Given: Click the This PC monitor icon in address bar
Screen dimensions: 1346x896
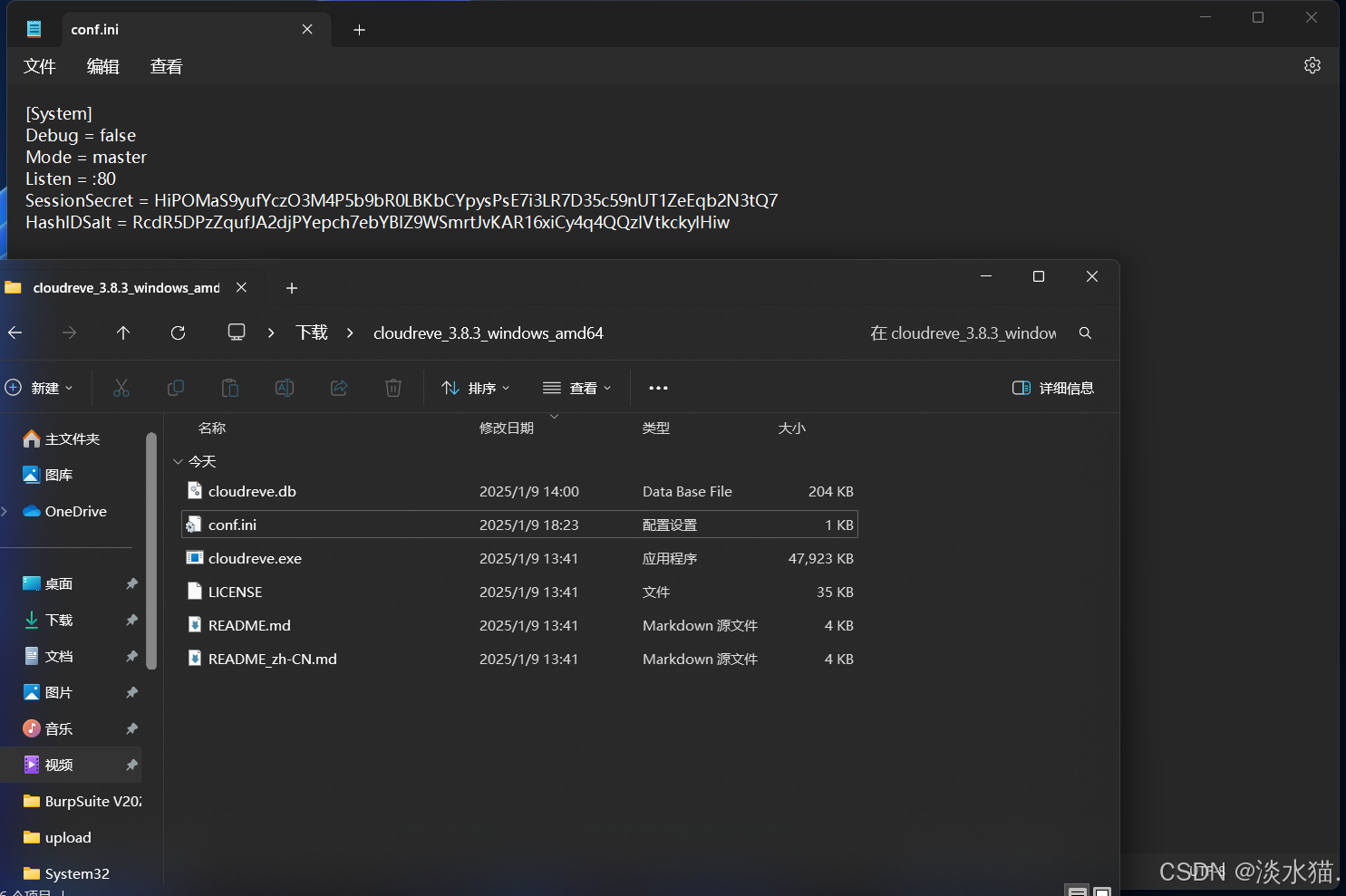Looking at the screenshot, I should (237, 332).
